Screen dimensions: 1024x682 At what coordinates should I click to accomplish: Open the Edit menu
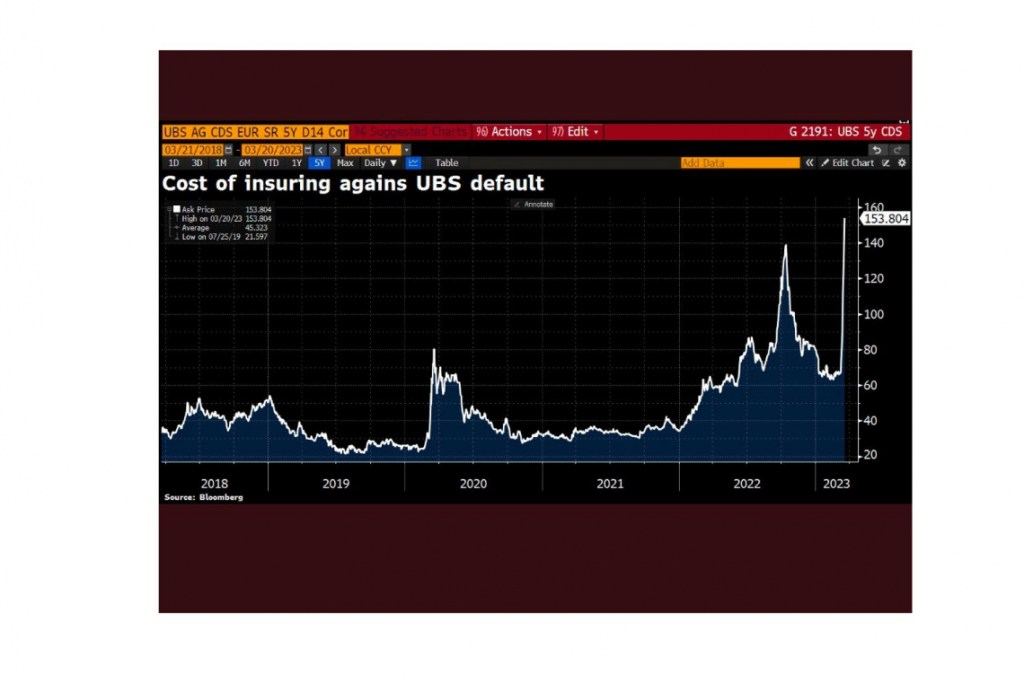click(574, 132)
